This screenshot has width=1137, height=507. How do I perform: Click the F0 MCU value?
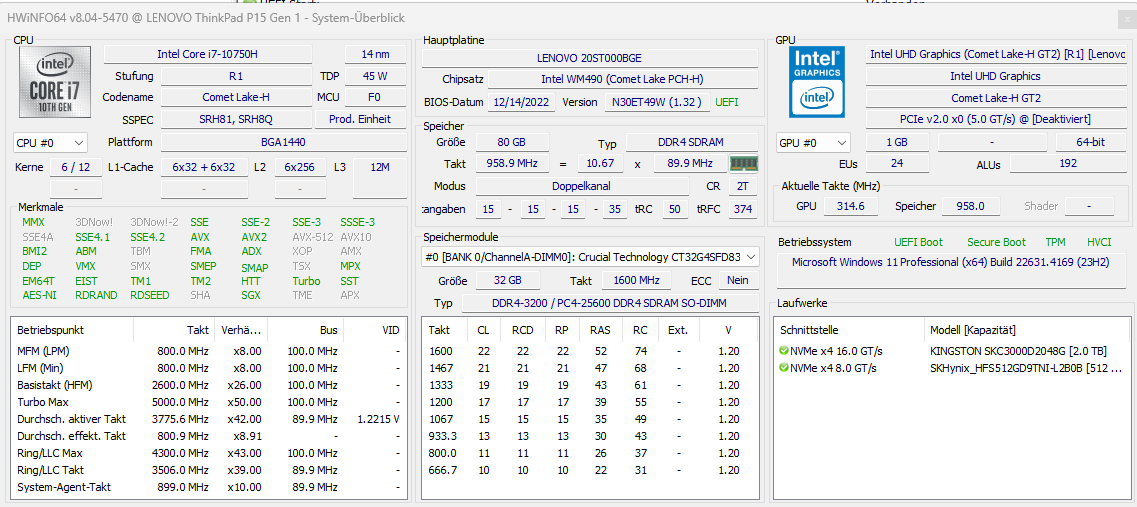click(376, 97)
